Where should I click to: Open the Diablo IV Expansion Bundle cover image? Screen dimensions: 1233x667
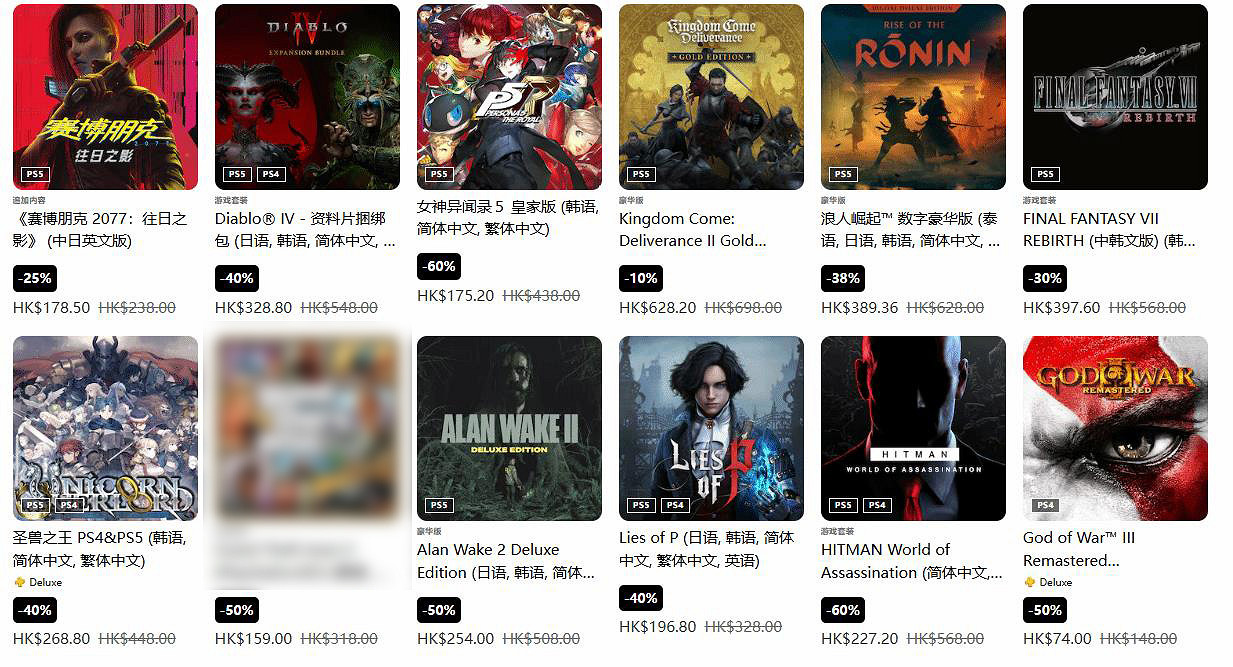(x=307, y=97)
